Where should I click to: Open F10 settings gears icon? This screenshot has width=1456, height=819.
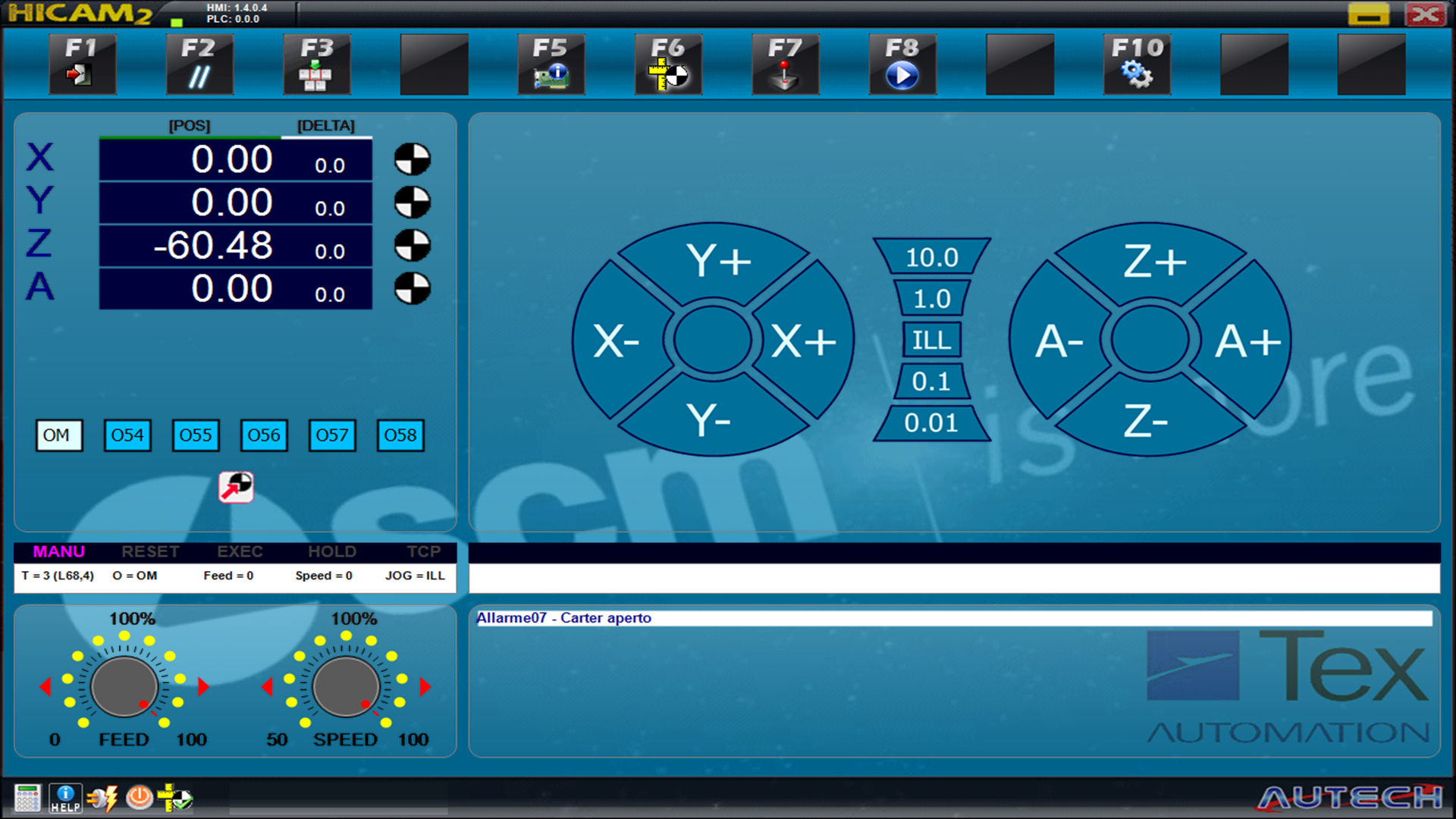click(x=1137, y=64)
